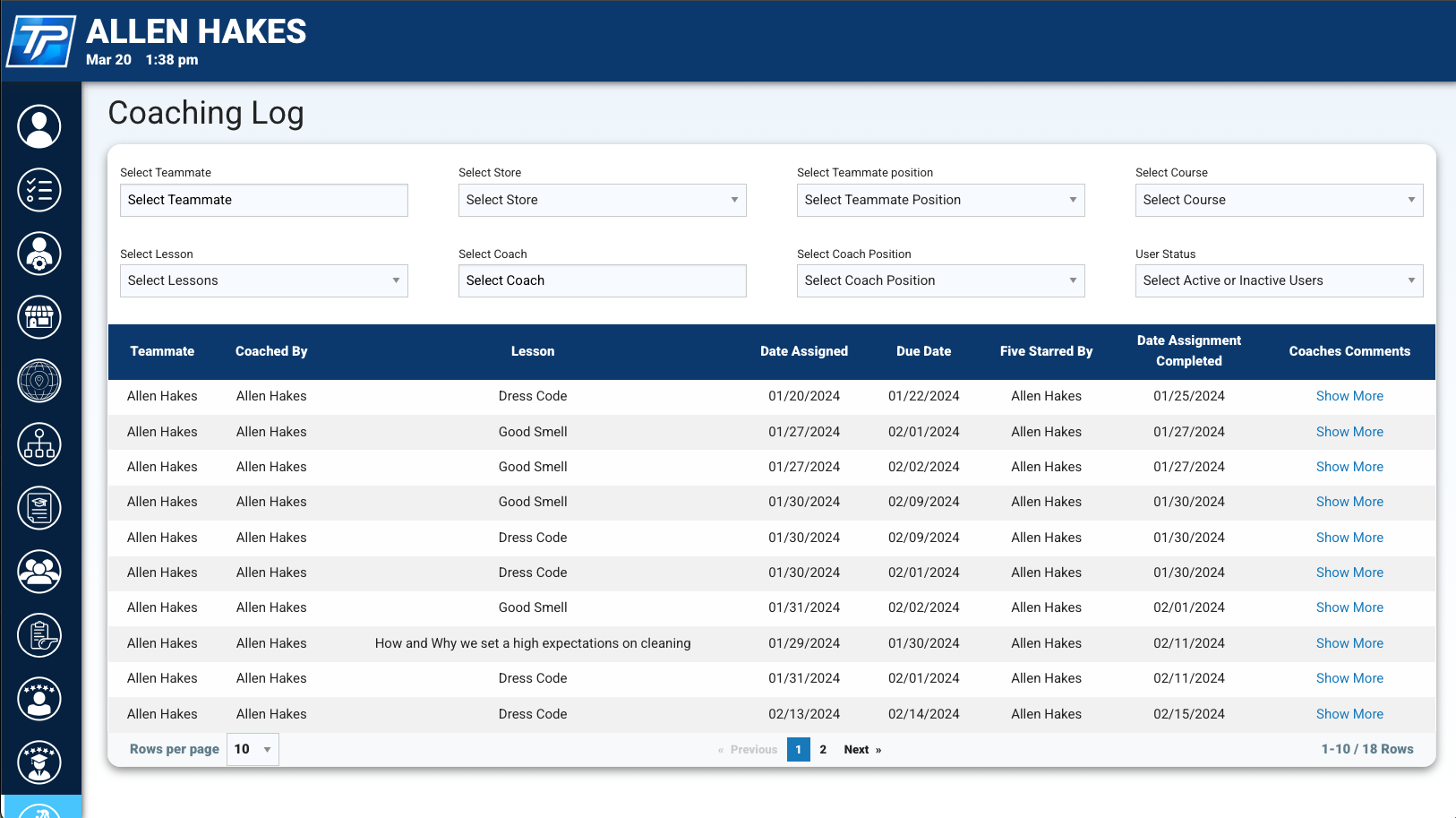Viewport: 1456px width, 818px height.
Task: Show More comments for the Good Smell lesson
Action: tap(1349, 431)
